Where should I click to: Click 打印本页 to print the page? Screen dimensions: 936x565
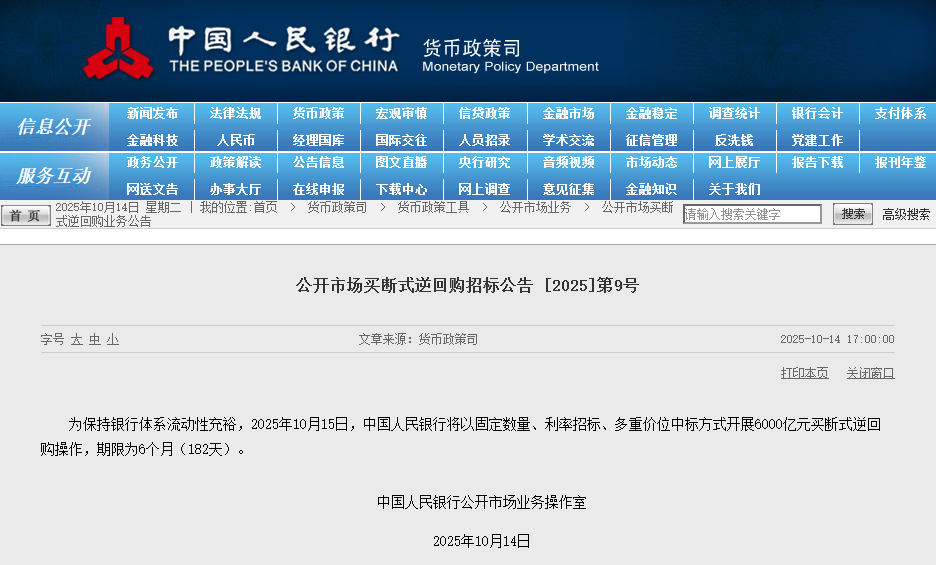[804, 373]
